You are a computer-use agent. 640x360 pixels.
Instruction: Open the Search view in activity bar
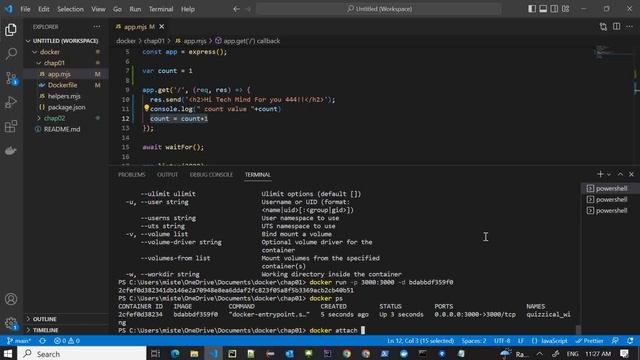(x=11, y=53)
